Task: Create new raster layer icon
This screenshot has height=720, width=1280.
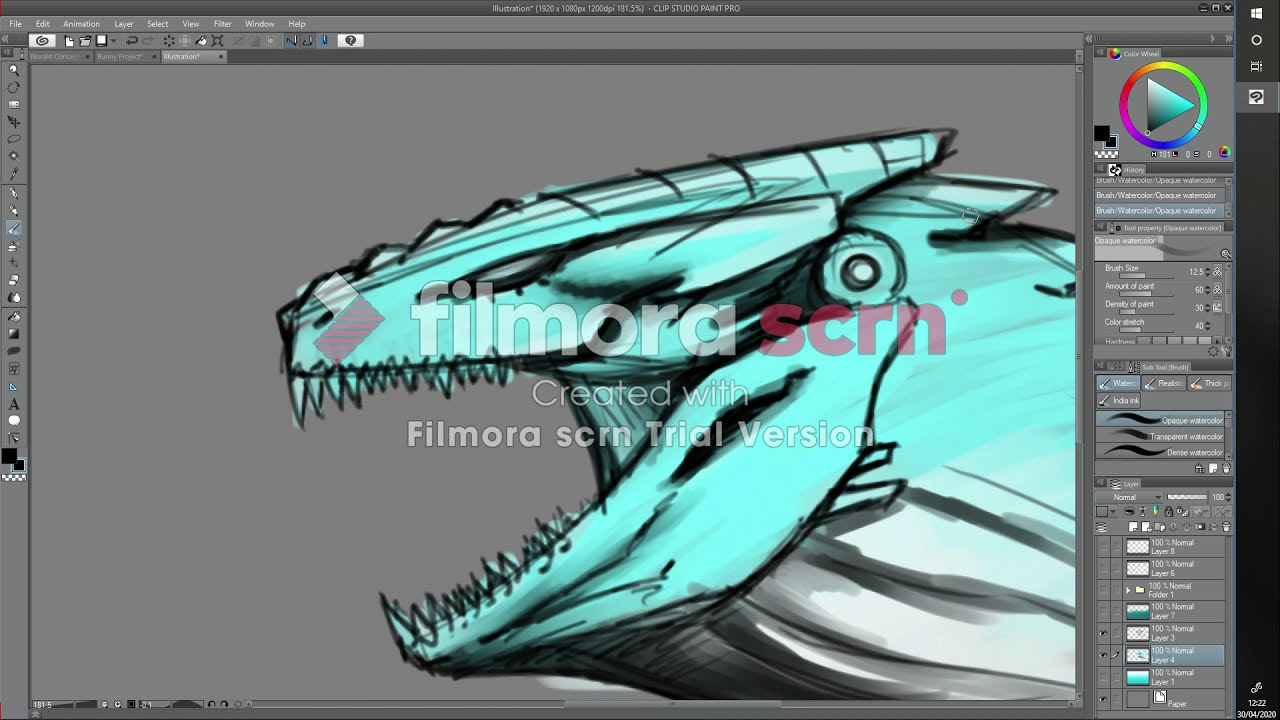Action: (x=1133, y=527)
